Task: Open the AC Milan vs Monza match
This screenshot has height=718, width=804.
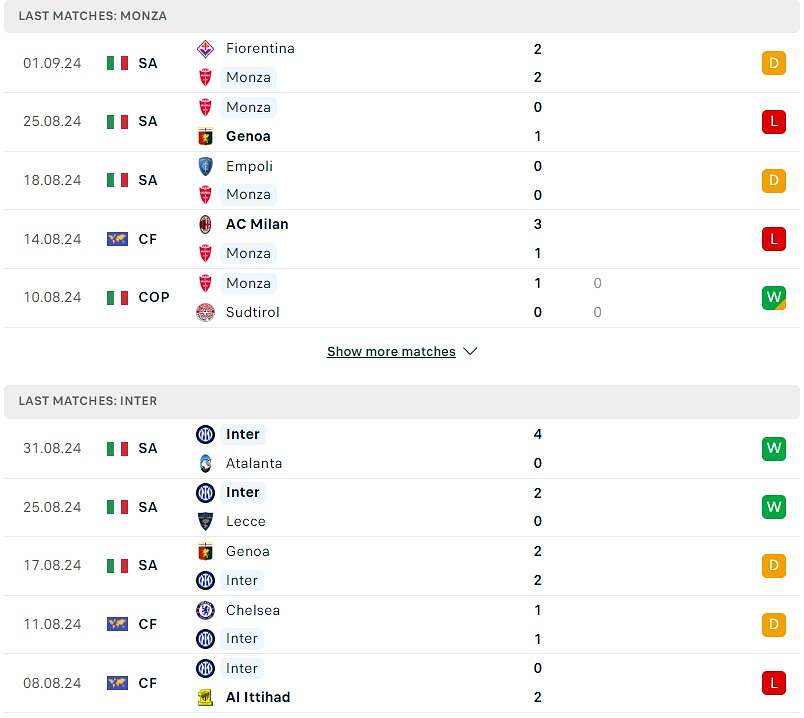Action: coord(400,239)
